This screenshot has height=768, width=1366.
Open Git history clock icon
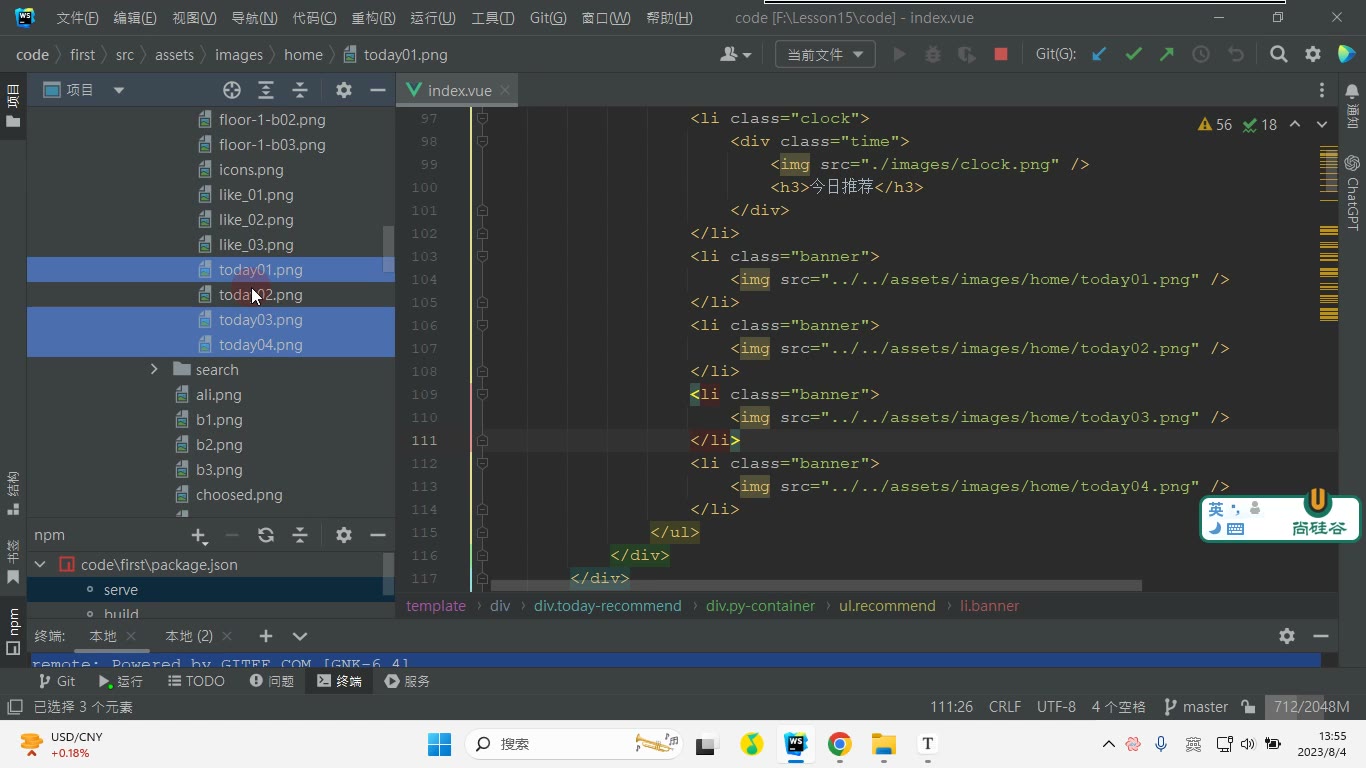pos(1201,55)
